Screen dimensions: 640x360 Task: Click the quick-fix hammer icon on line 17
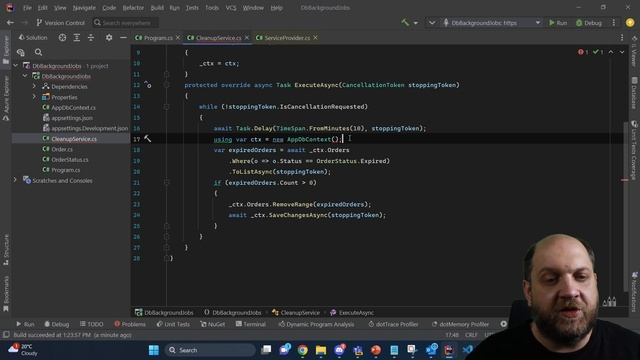point(148,139)
